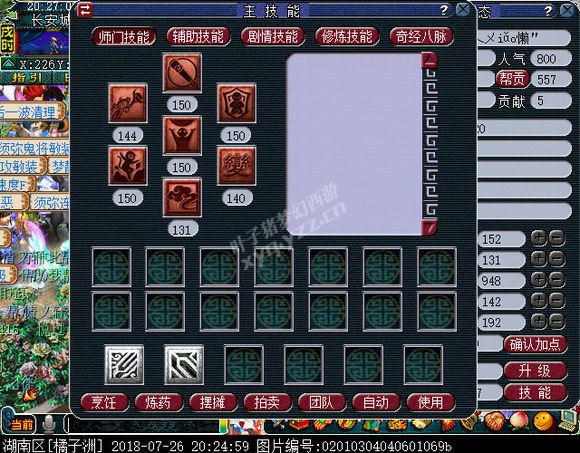
Task: Switch to the 辅助技能 tab
Action: coord(198,37)
